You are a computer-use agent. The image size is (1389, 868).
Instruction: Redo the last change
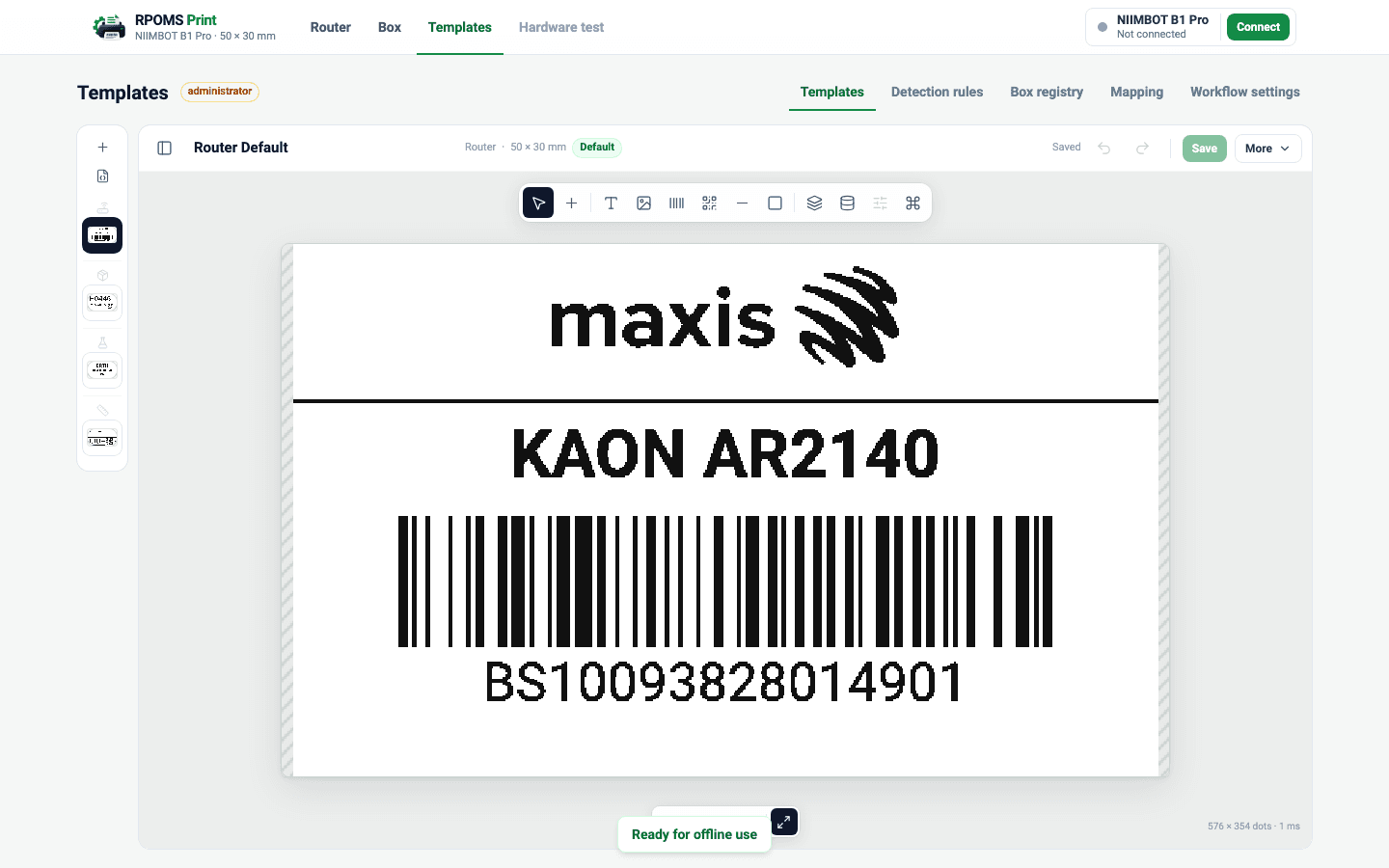pos(1142,148)
